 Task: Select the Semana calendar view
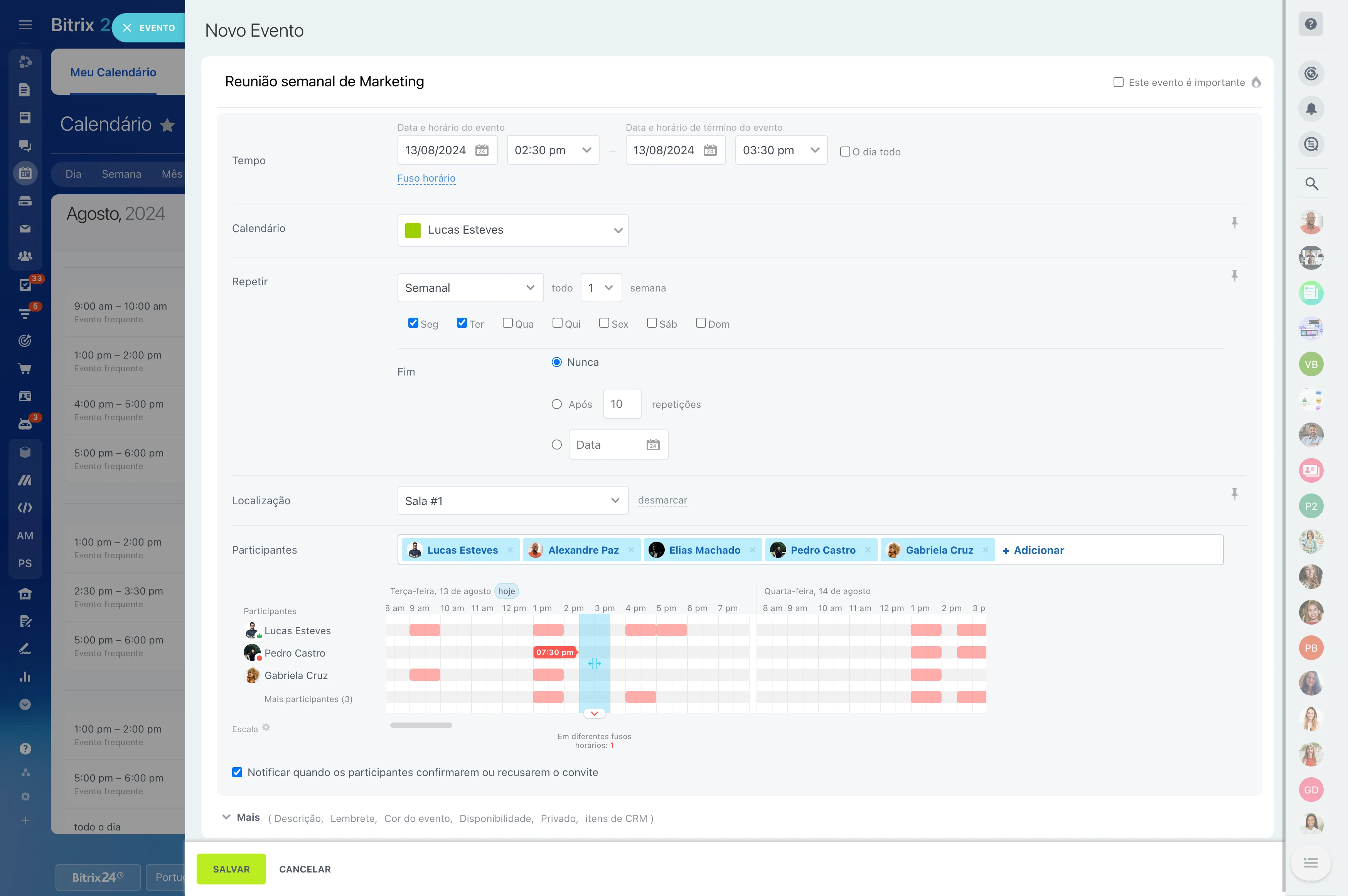coord(121,174)
